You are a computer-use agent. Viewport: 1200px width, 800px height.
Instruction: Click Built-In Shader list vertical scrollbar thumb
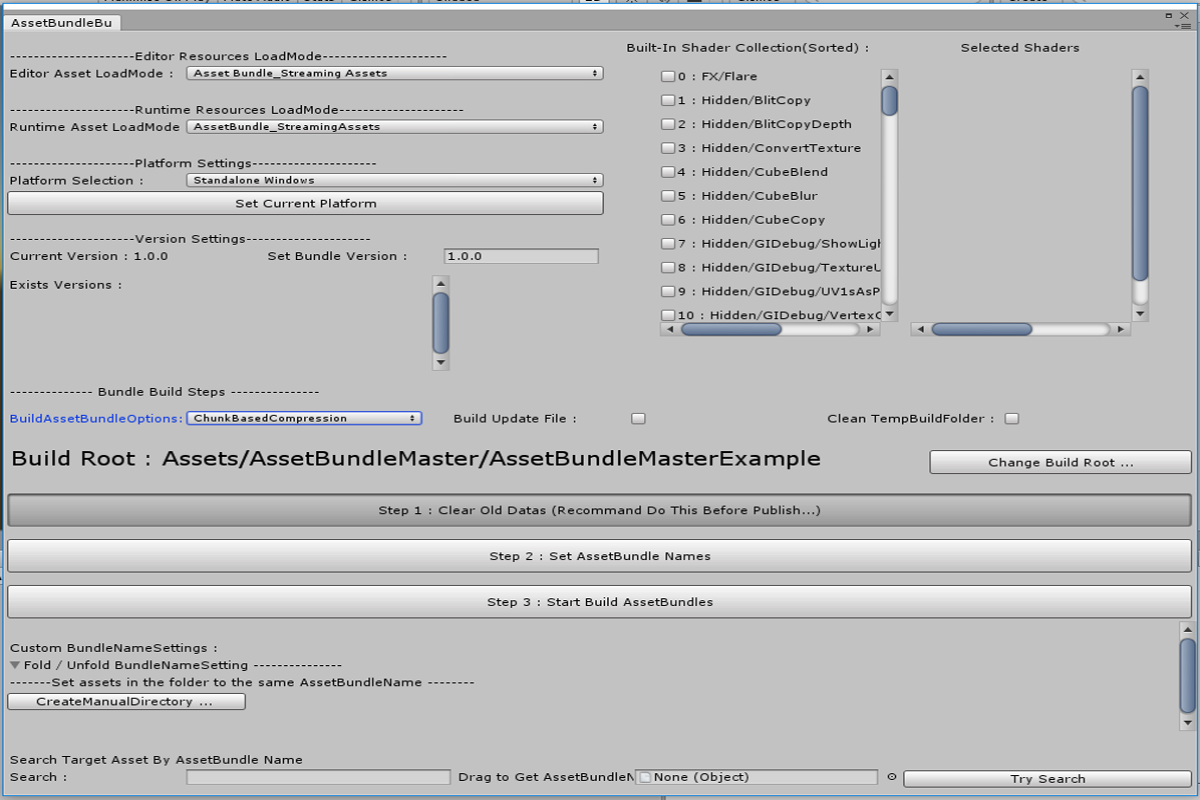coord(889,101)
